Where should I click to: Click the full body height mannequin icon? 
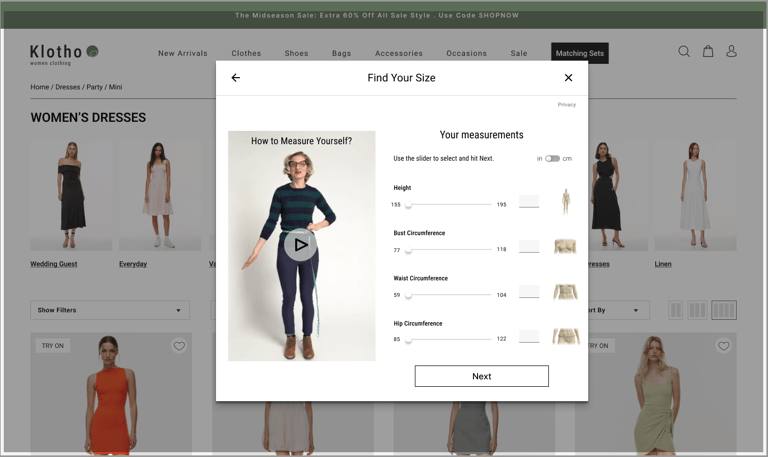point(566,201)
